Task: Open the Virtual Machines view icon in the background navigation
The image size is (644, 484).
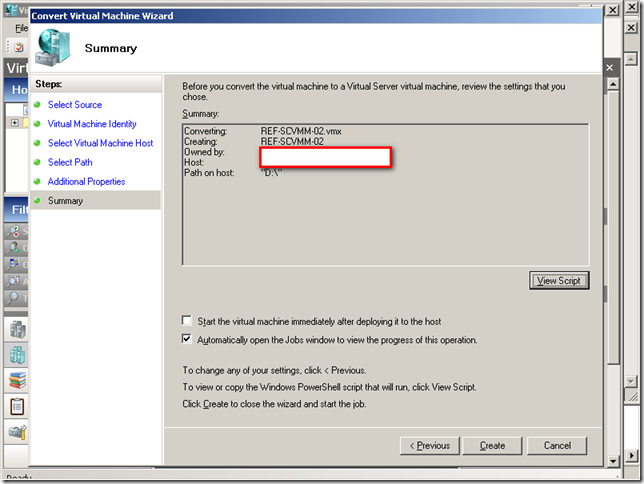Action: (x=17, y=355)
